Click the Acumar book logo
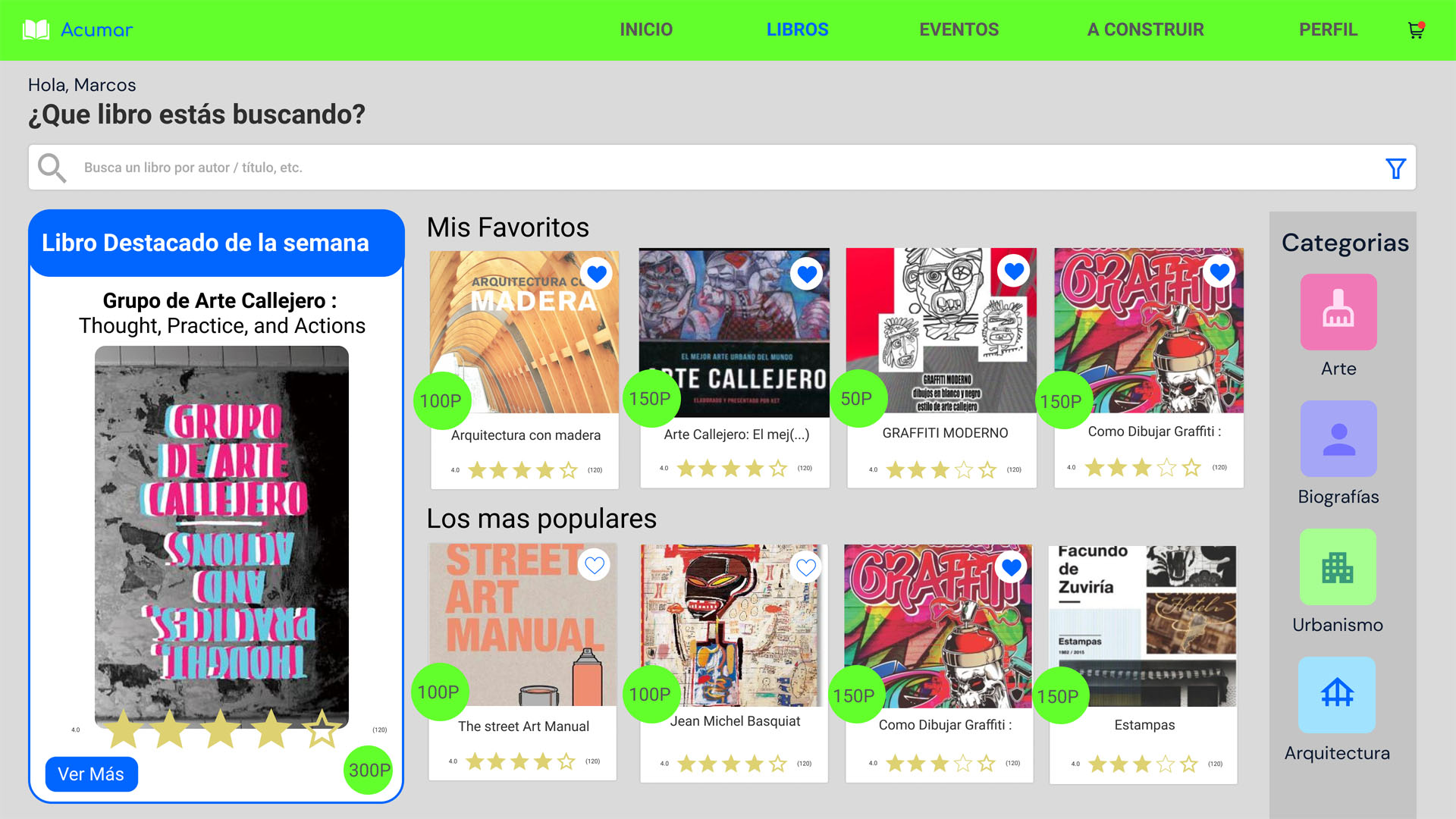The height and width of the screenshot is (819, 1456). [x=36, y=30]
